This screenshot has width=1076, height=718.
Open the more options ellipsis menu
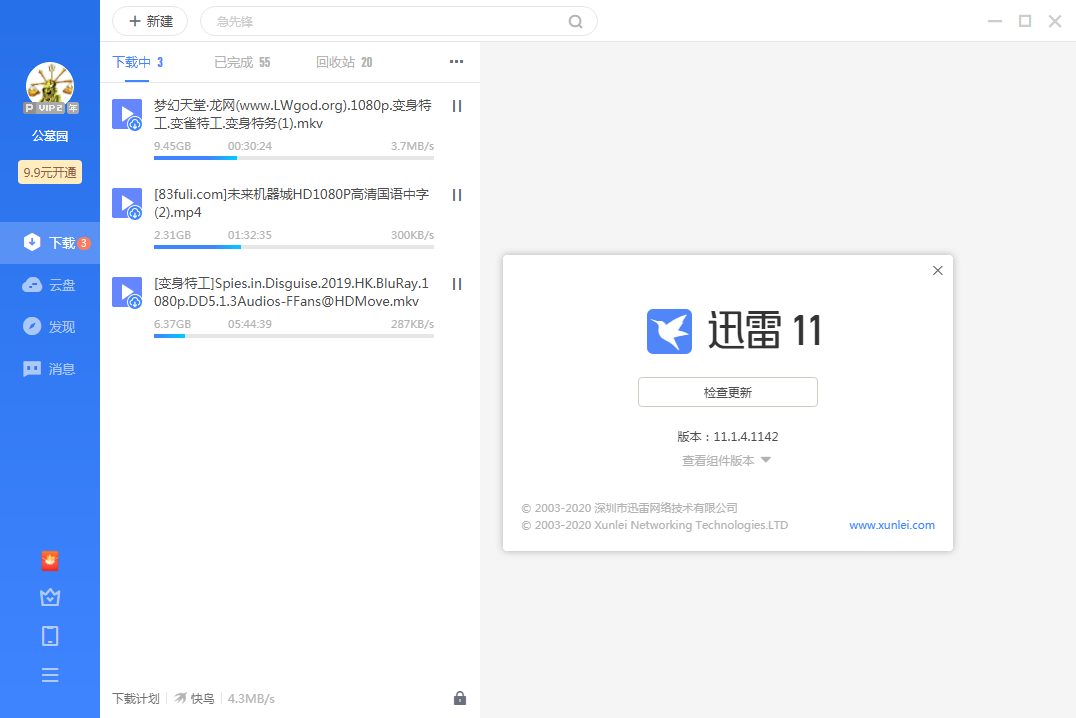tap(456, 61)
